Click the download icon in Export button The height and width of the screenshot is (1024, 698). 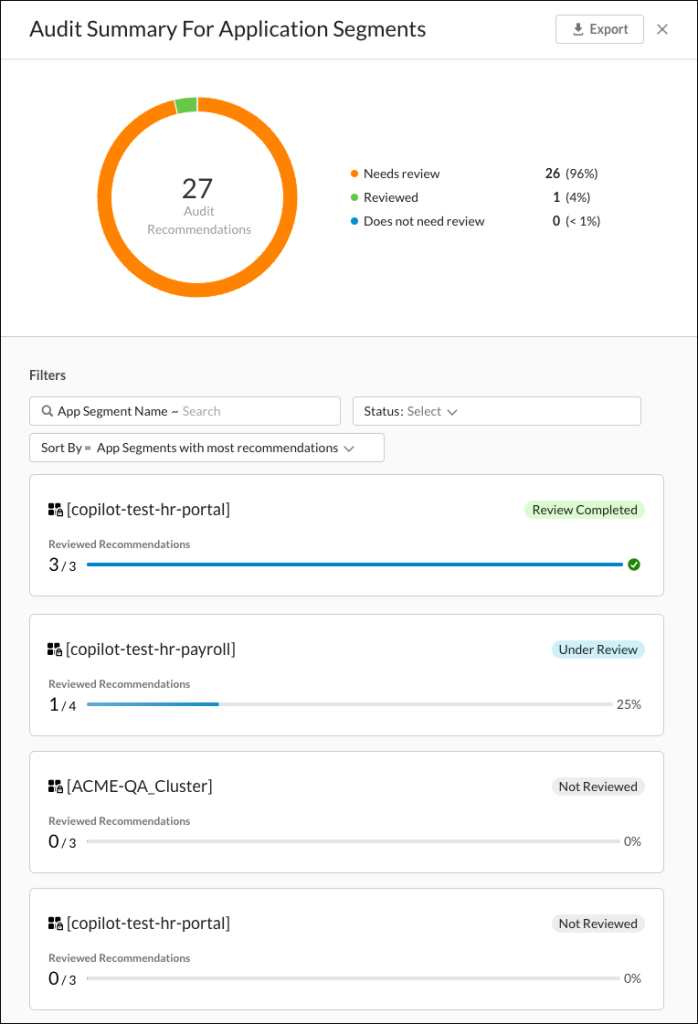[x=578, y=29]
